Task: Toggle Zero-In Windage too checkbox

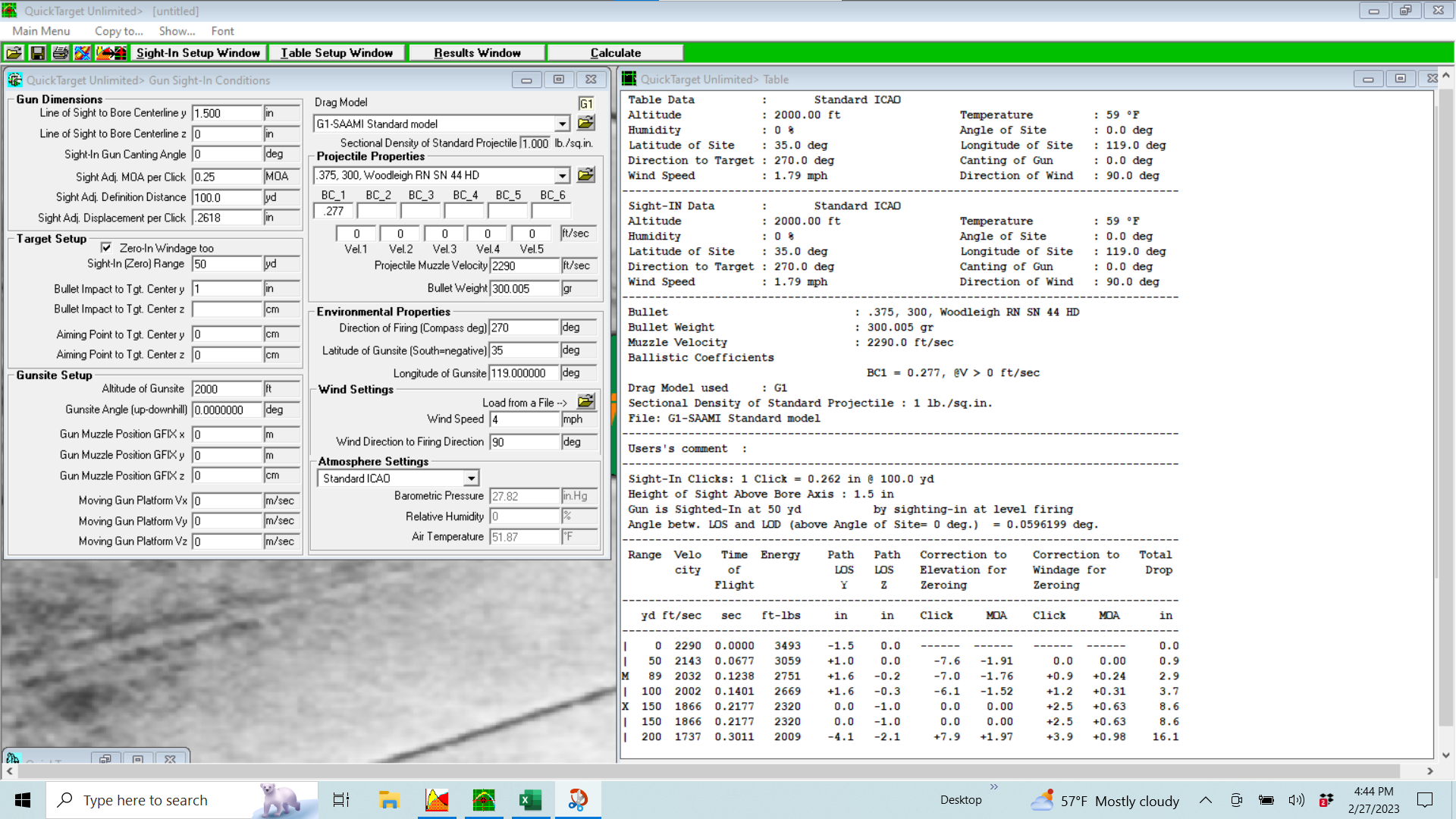Action: [106, 248]
